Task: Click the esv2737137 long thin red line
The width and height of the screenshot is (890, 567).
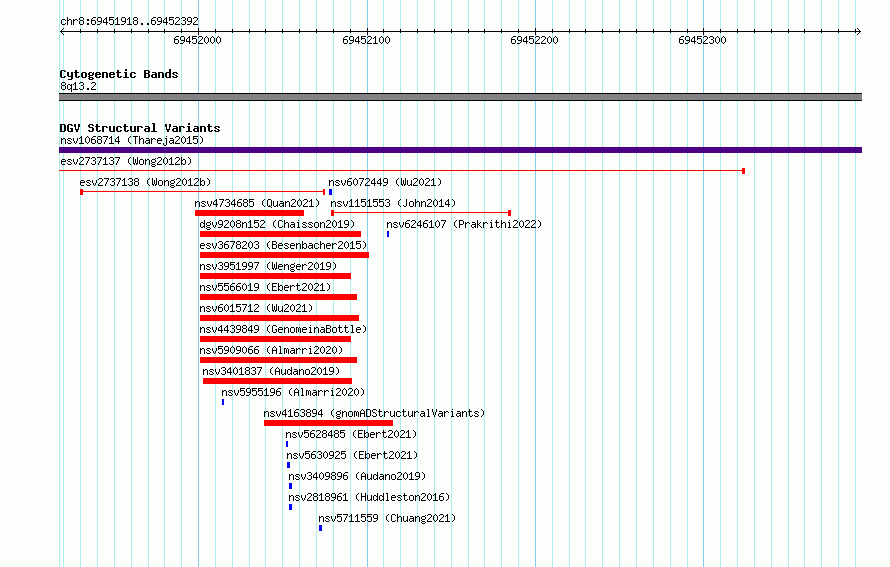Action: (x=402, y=171)
